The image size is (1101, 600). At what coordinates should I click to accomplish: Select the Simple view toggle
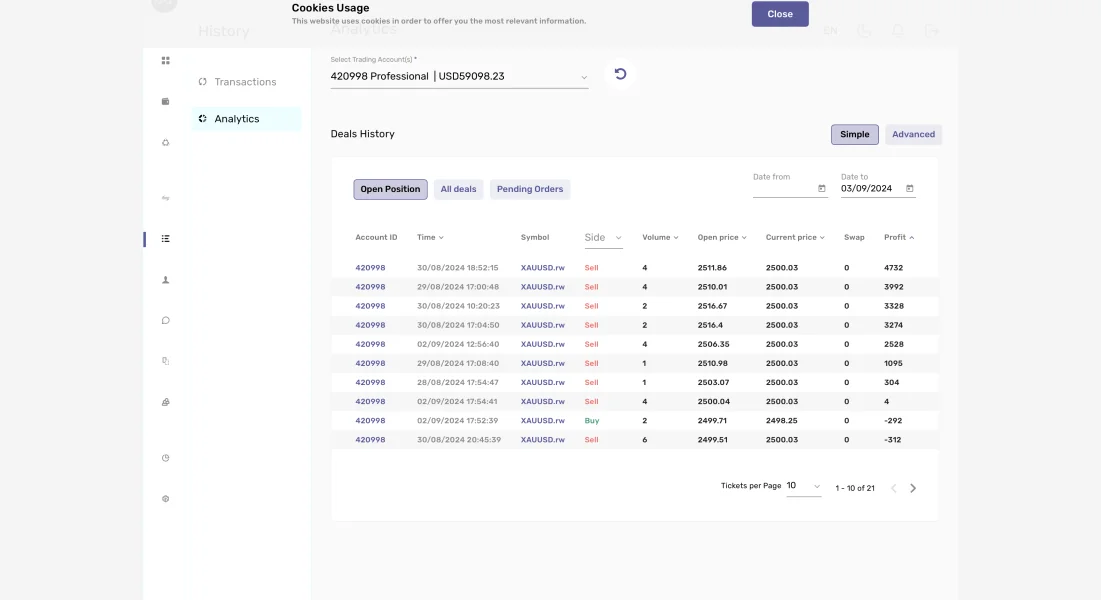[854, 134]
